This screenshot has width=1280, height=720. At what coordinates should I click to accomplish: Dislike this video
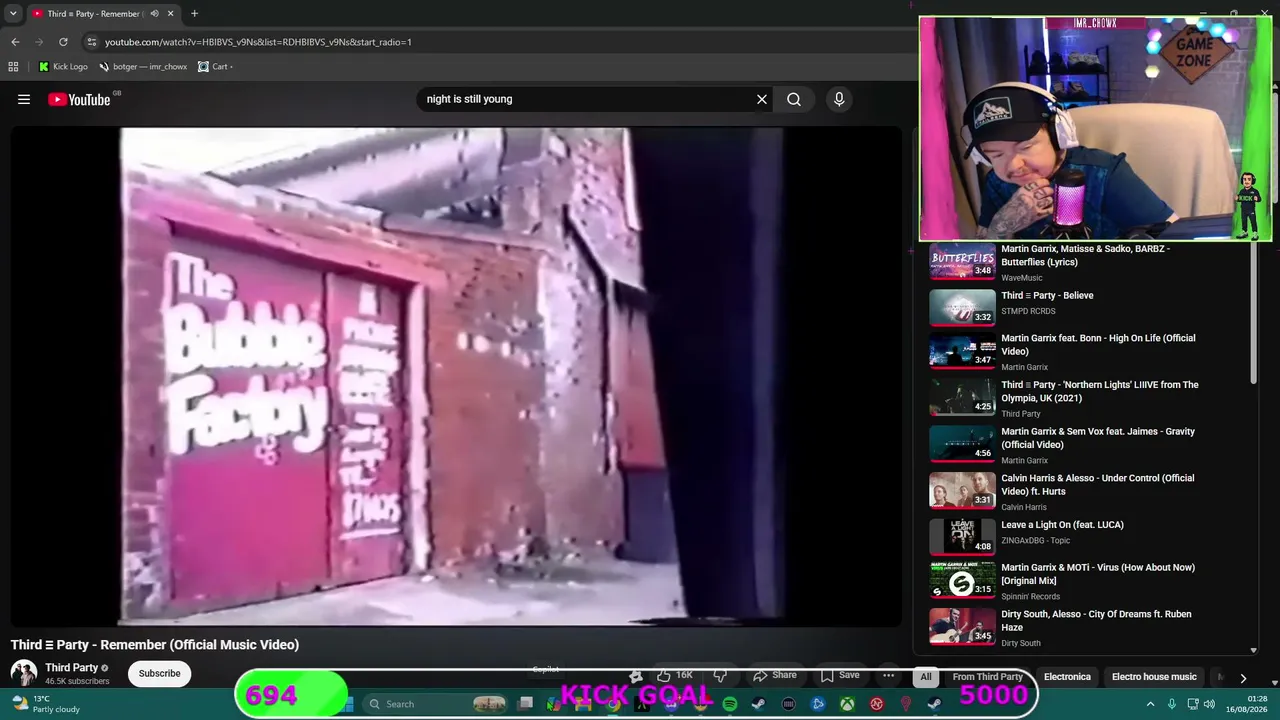click(720, 675)
